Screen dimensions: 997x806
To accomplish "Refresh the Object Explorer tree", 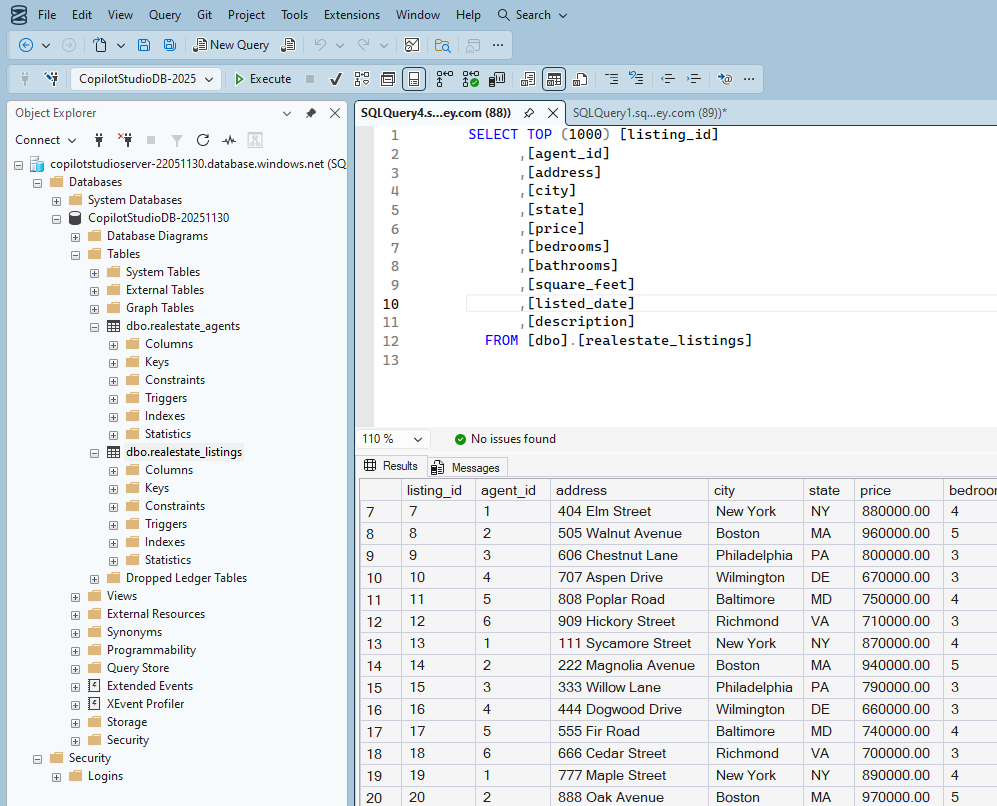I will coord(203,140).
